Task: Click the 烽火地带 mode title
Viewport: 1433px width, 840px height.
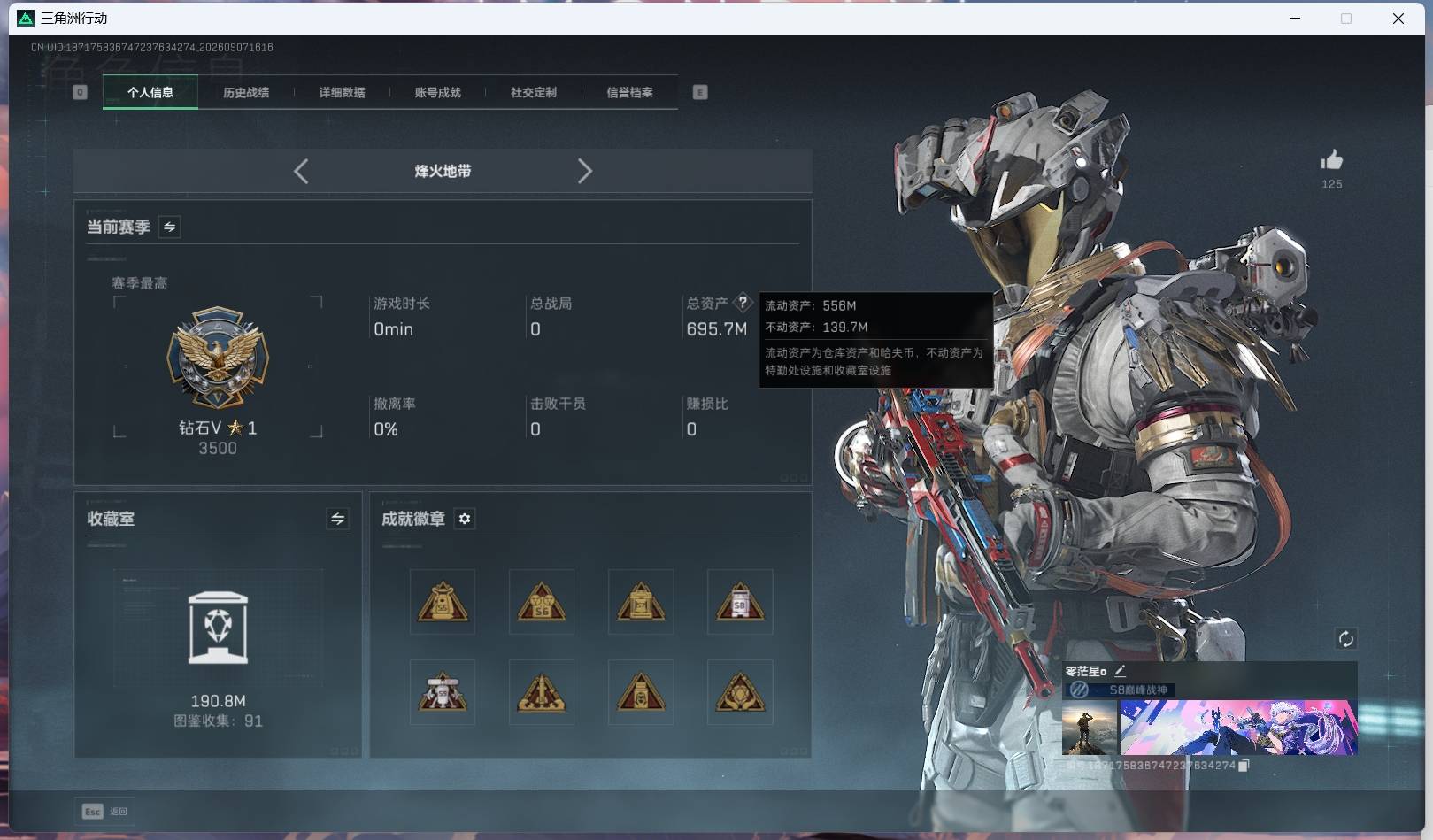Action: 443,171
